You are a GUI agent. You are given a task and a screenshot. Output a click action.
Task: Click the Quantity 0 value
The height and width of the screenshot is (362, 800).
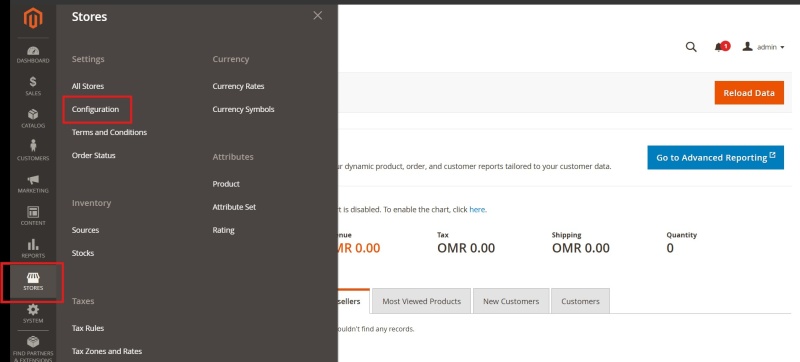pos(670,248)
